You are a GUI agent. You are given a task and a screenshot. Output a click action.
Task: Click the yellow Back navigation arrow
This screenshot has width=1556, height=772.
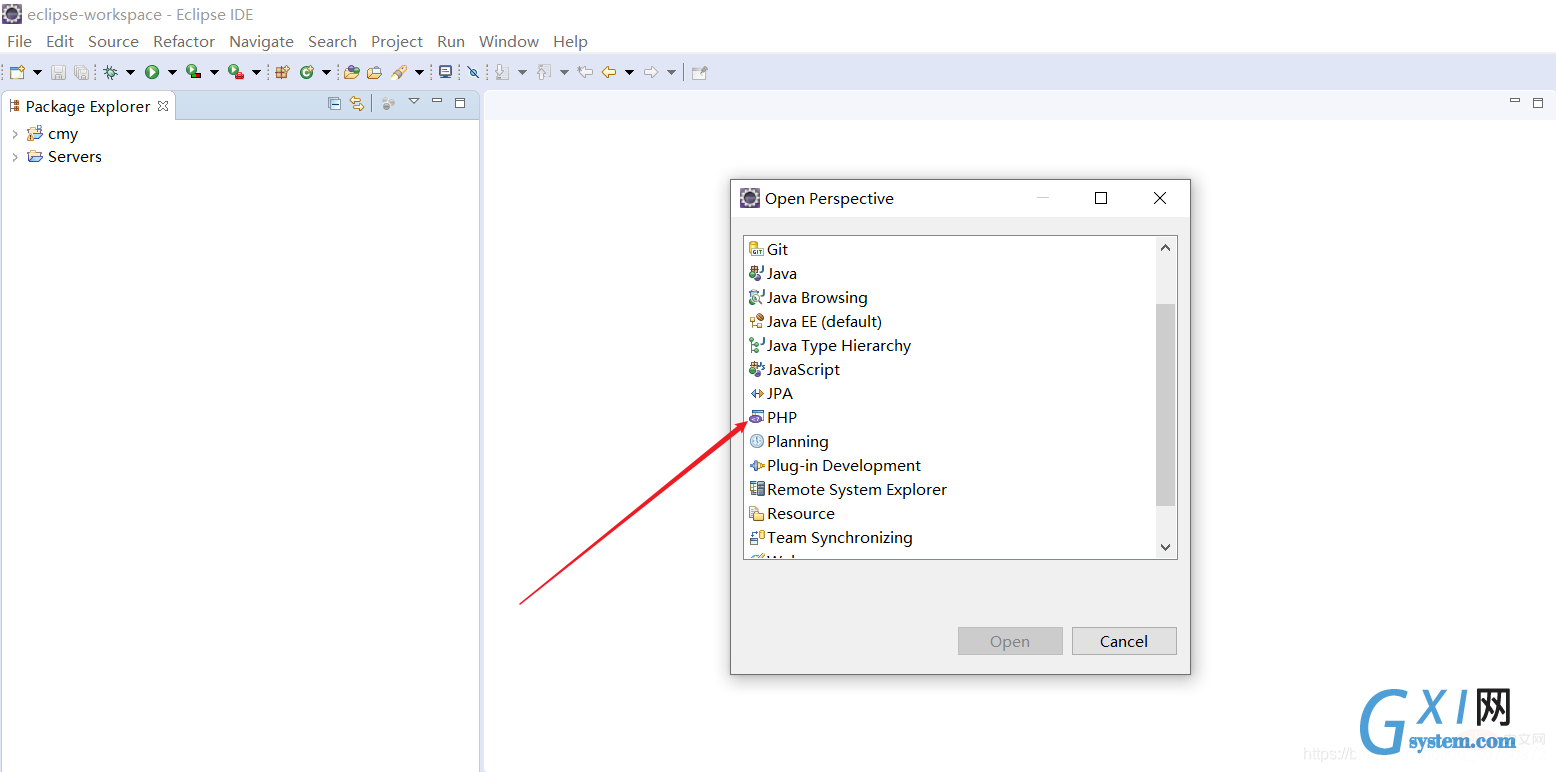tap(608, 72)
